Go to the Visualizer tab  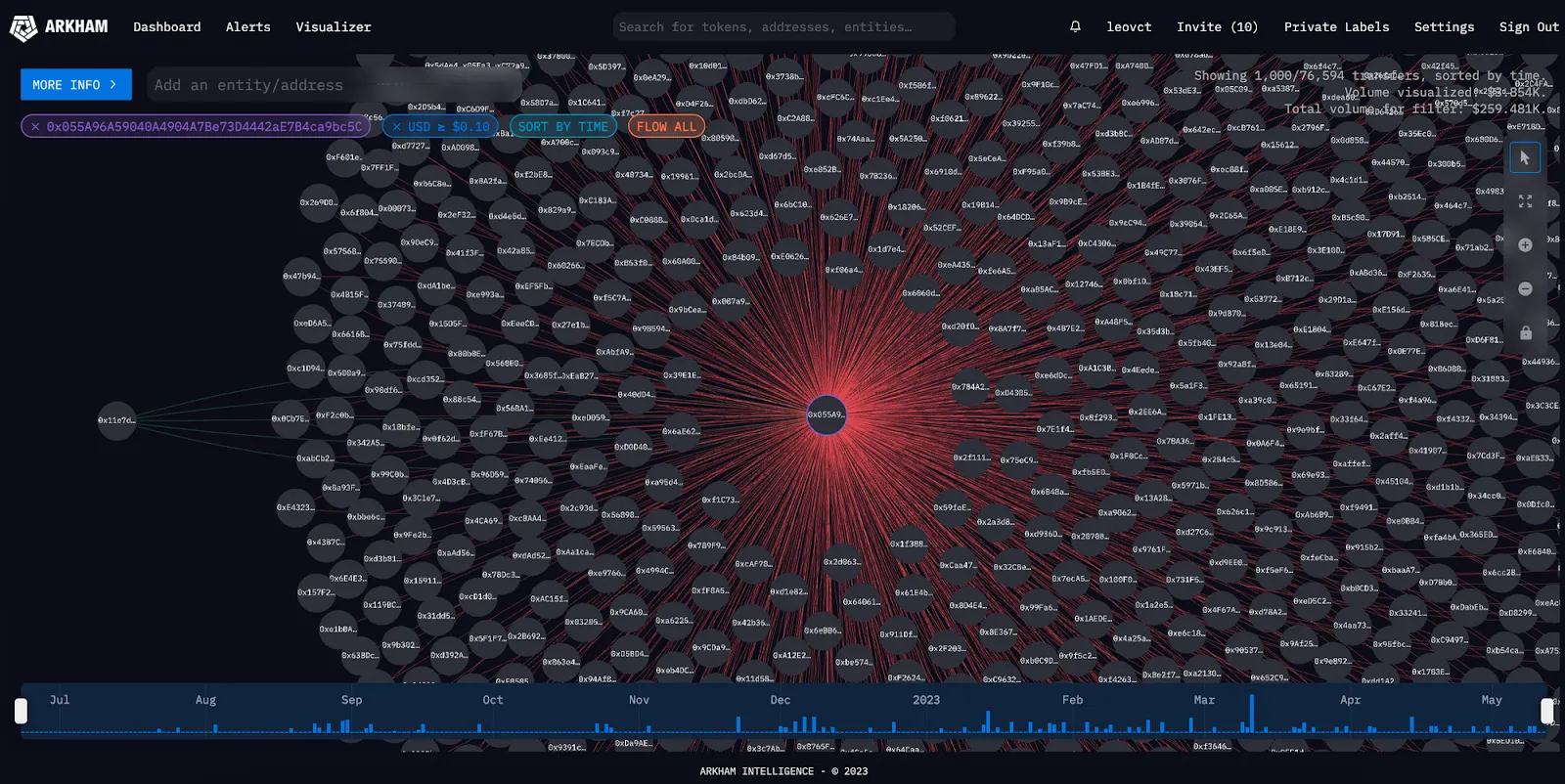click(334, 26)
